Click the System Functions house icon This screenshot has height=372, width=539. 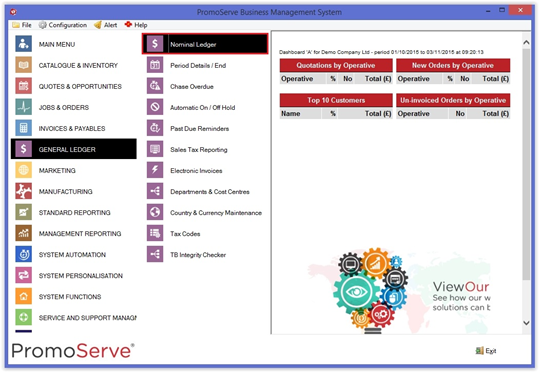coord(23,296)
